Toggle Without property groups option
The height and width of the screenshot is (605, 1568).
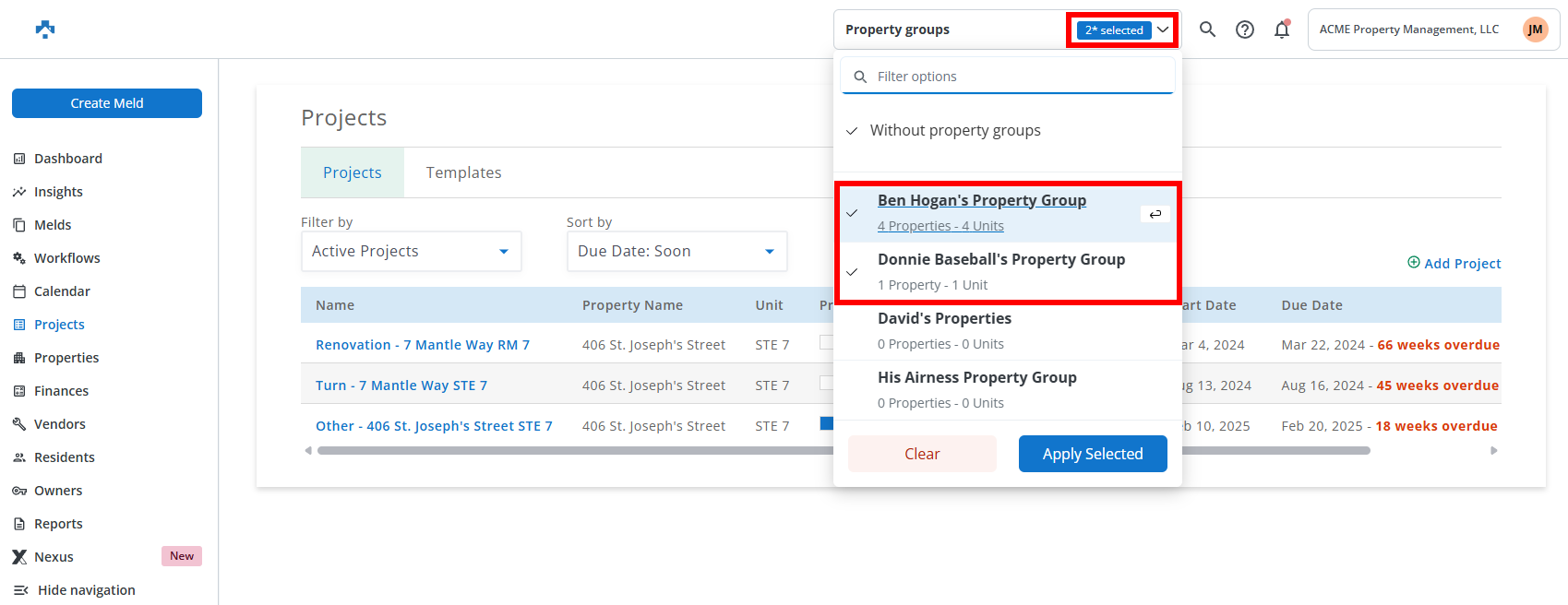955,131
